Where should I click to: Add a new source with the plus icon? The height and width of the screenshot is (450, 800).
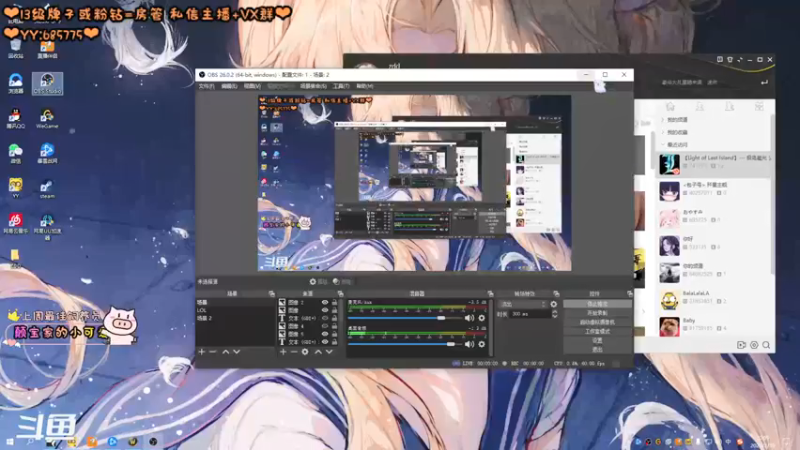[x=283, y=352]
